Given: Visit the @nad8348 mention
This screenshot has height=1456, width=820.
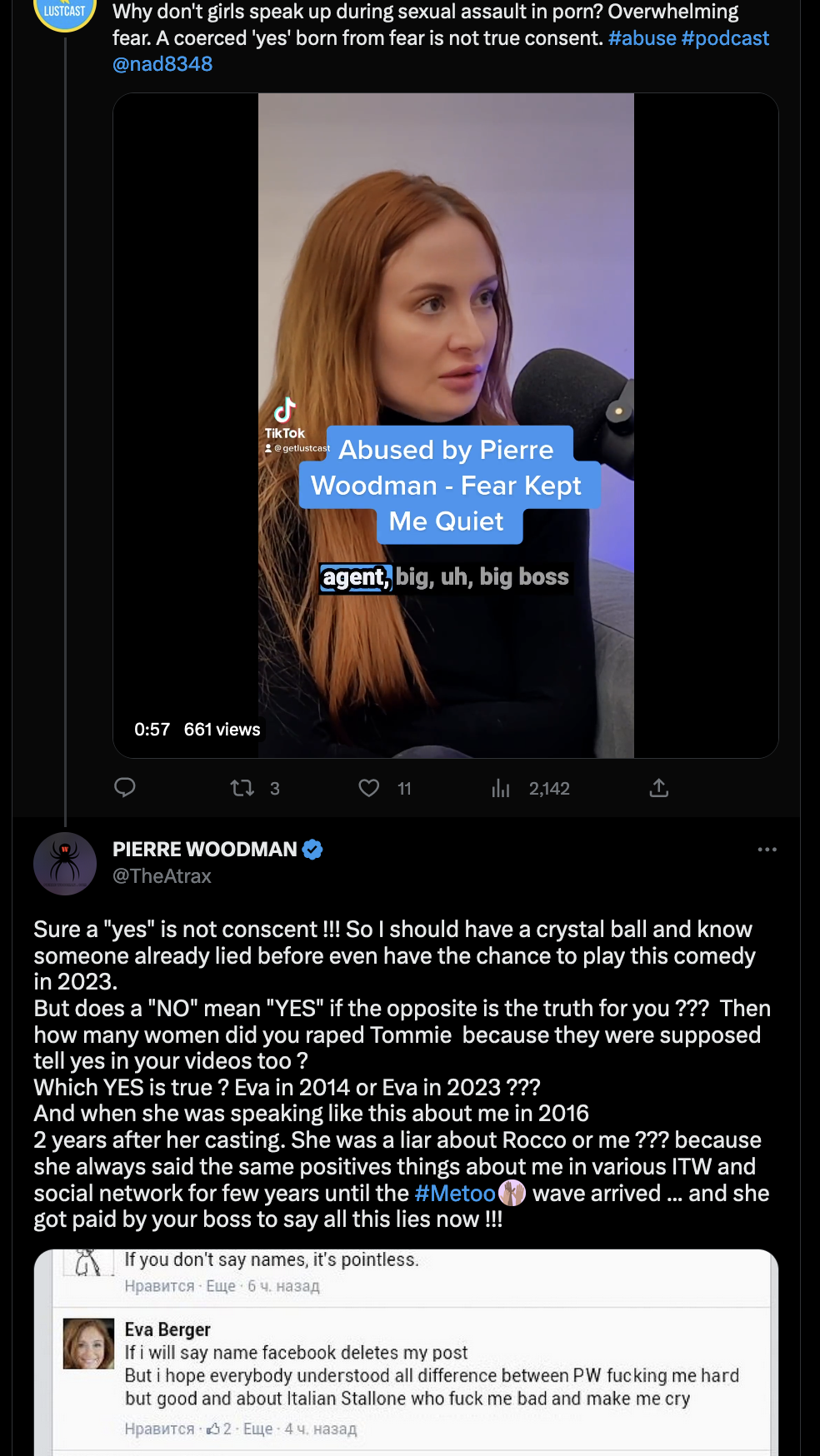Looking at the screenshot, I should 162,64.
